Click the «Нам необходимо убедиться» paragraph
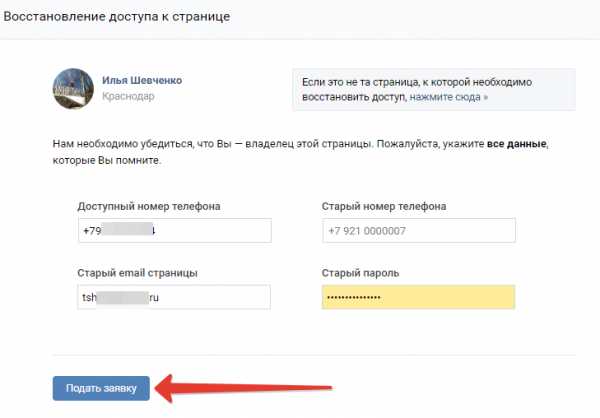Viewport: 600px width, 418px height. click(301, 152)
